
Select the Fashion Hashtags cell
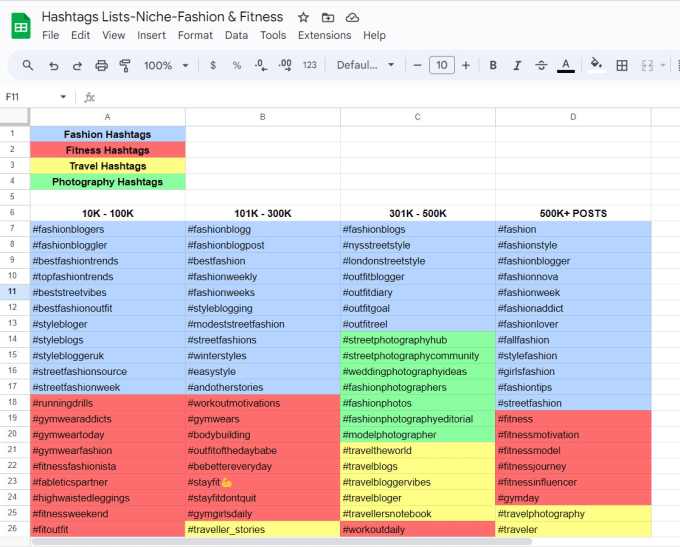108,134
